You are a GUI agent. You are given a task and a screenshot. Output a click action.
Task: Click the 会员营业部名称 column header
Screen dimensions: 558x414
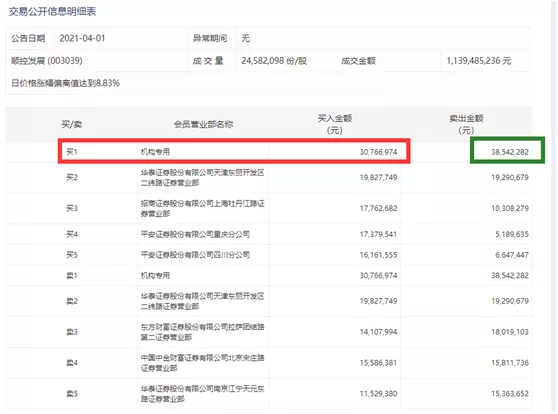click(203, 124)
